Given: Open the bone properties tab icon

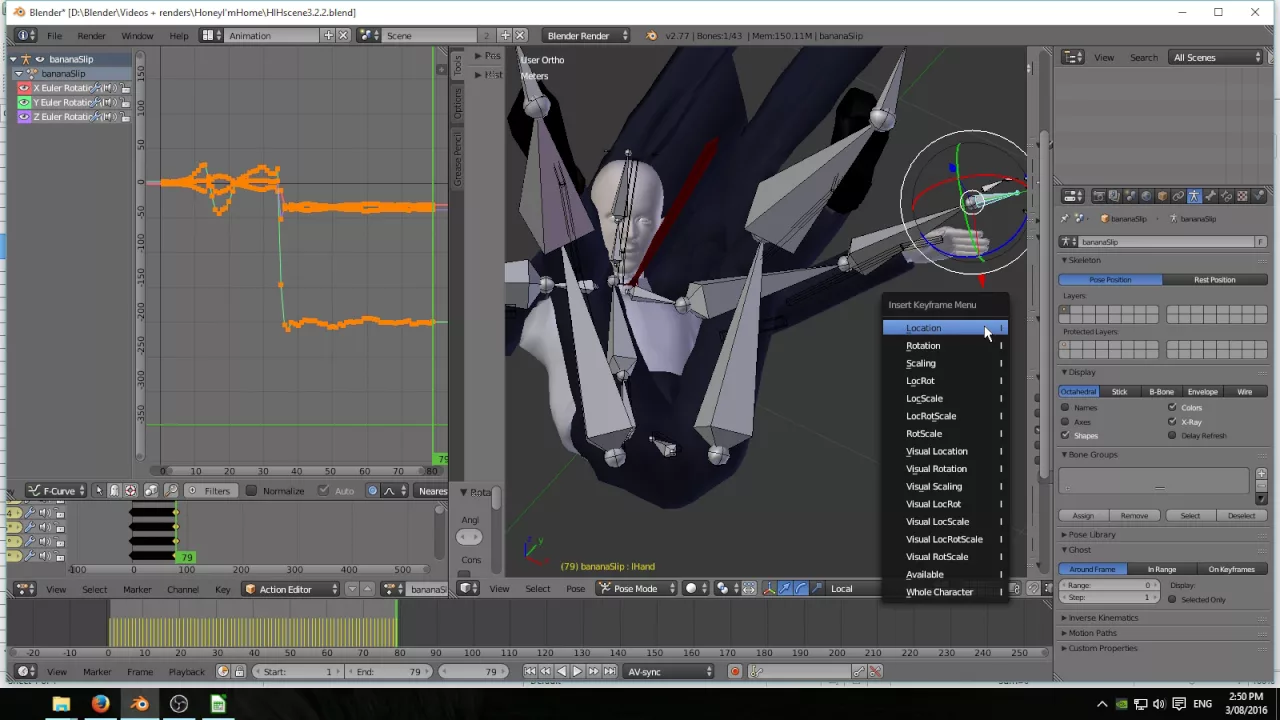Looking at the screenshot, I should click(x=1210, y=196).
